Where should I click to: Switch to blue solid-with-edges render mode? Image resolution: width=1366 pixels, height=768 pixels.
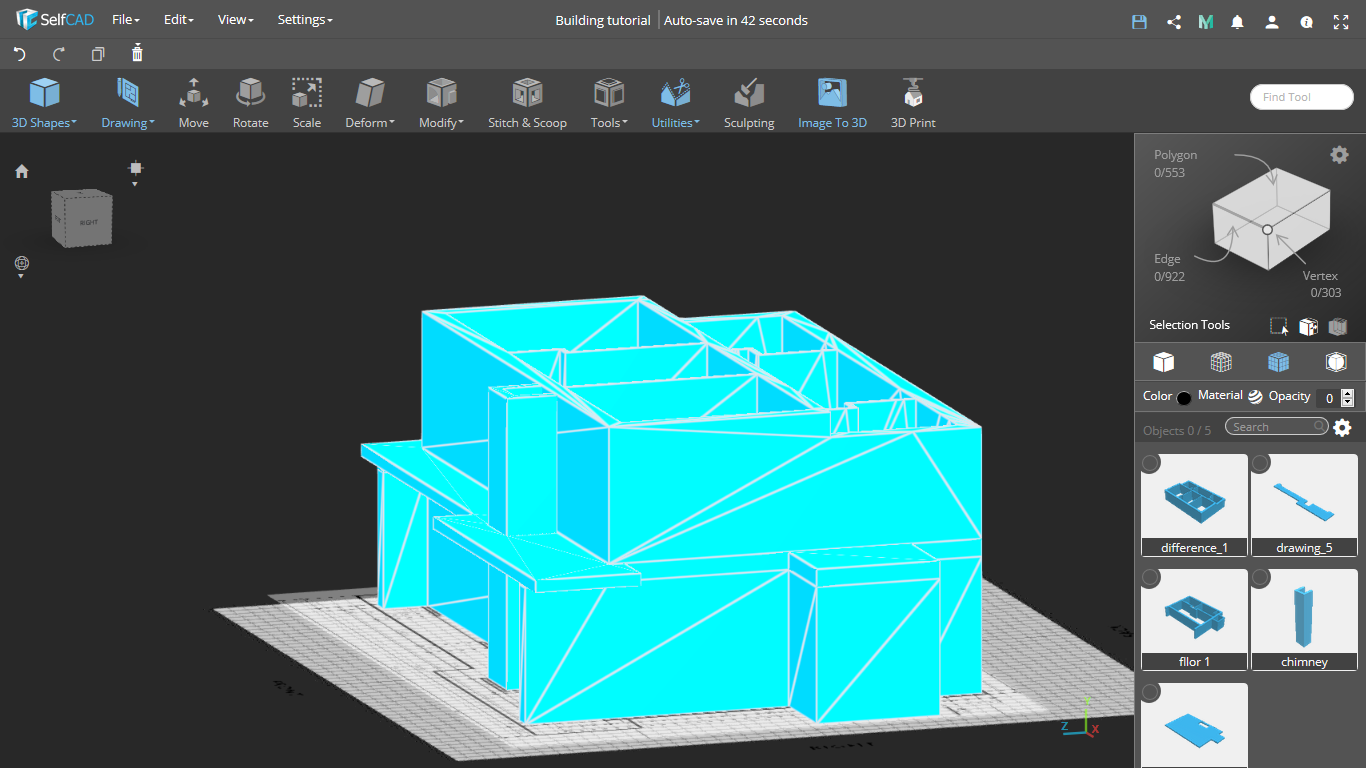coord(1278,362)
